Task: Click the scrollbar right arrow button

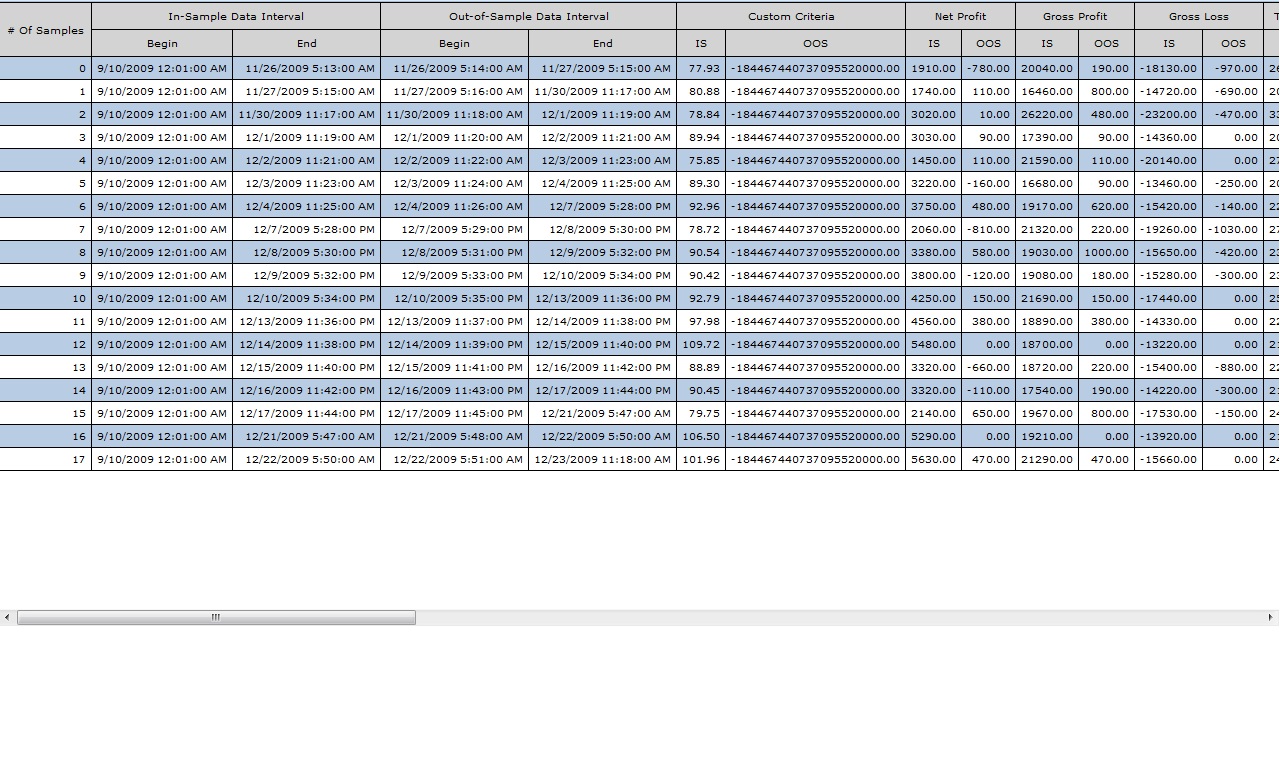Action: tap(1271, 618)
